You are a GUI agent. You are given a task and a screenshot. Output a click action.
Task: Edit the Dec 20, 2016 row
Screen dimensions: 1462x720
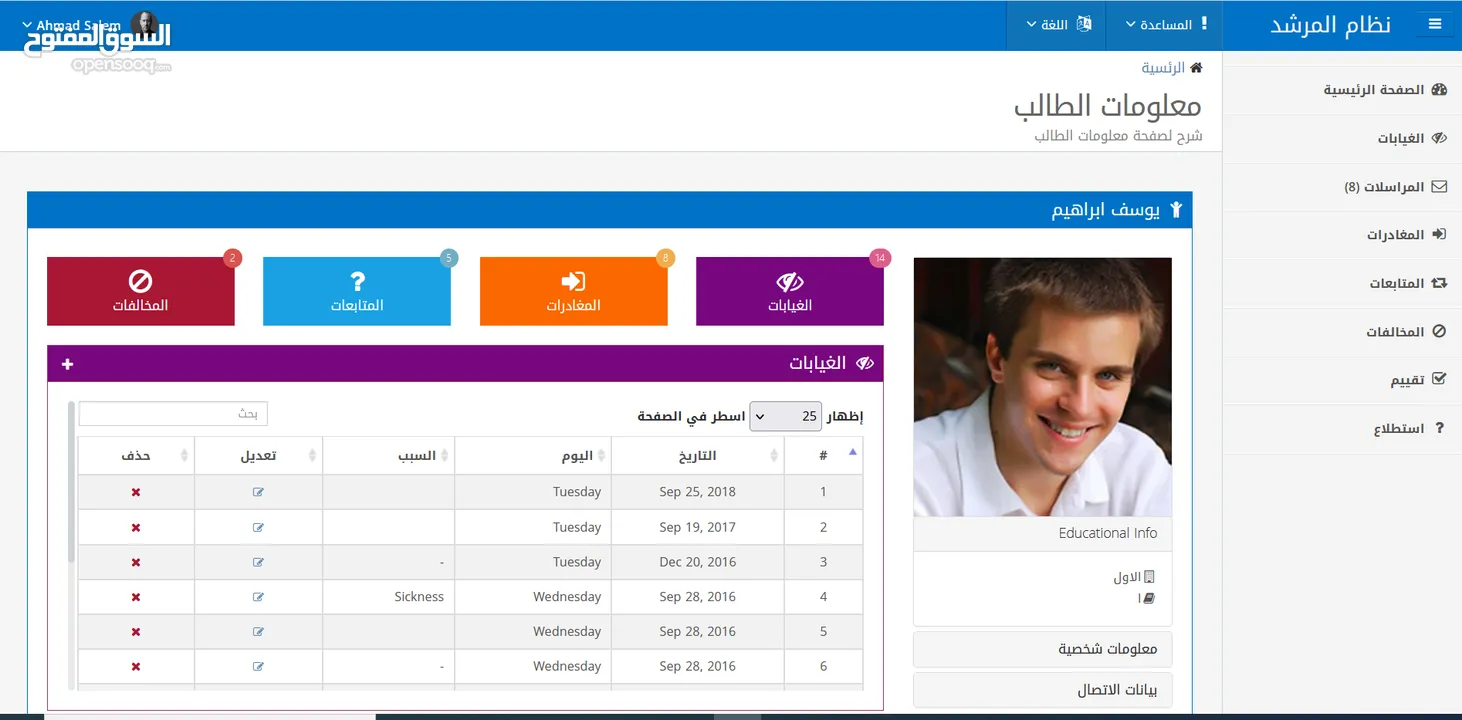tap(258, 562)
